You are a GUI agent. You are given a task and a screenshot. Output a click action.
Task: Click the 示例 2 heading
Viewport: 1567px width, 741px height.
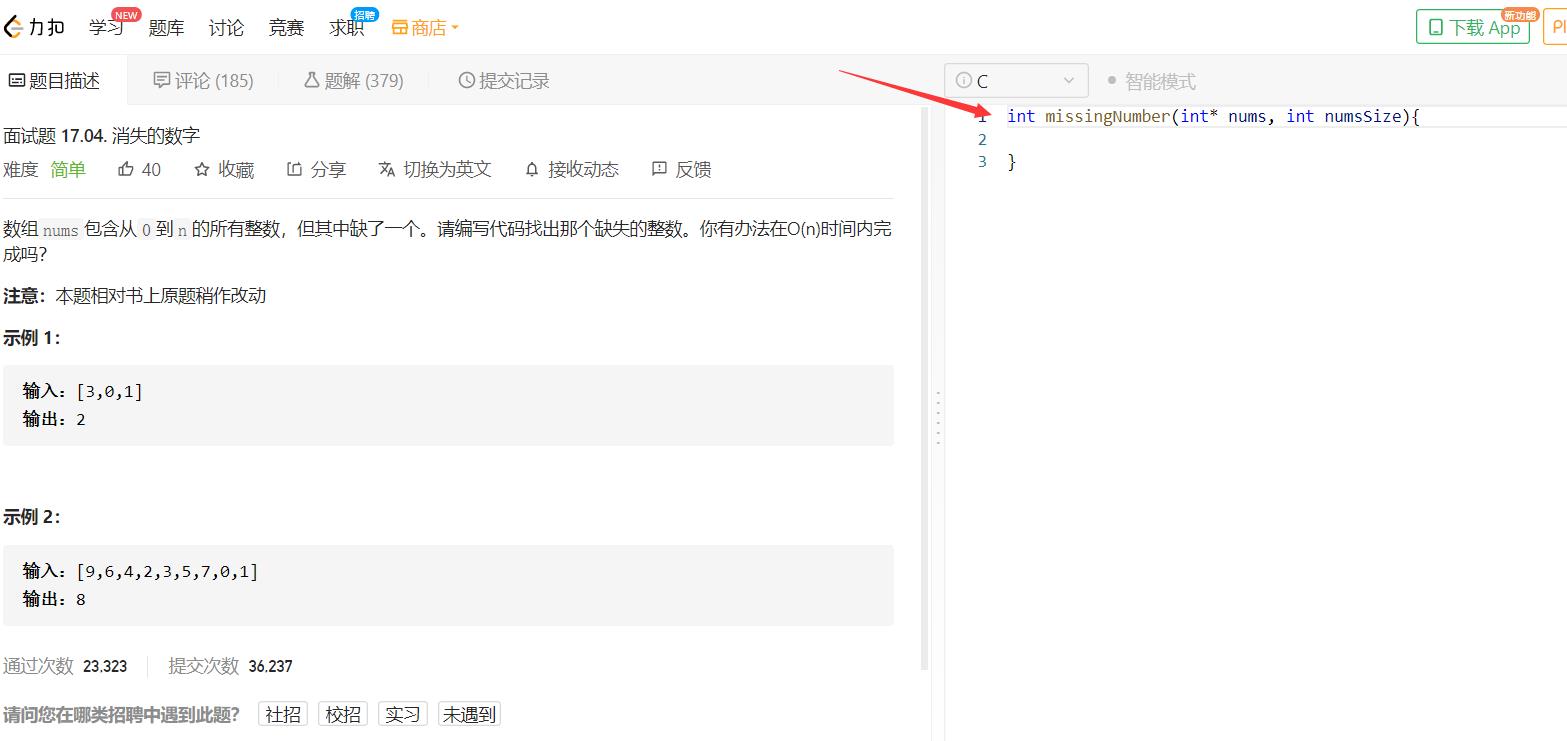[x=32, y=517]
